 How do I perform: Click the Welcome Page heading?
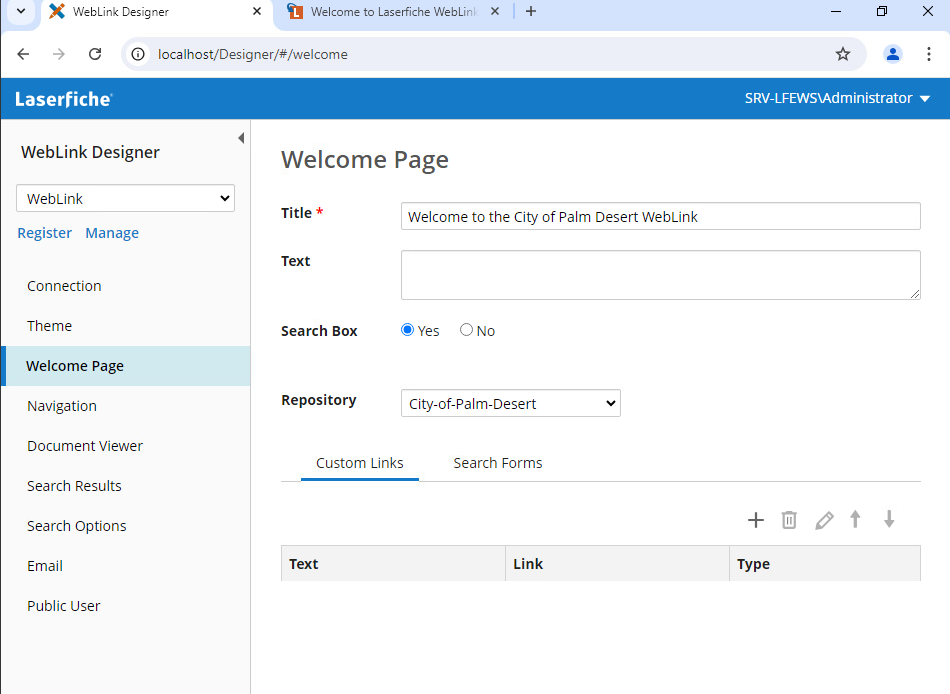[x=365, y=159]
